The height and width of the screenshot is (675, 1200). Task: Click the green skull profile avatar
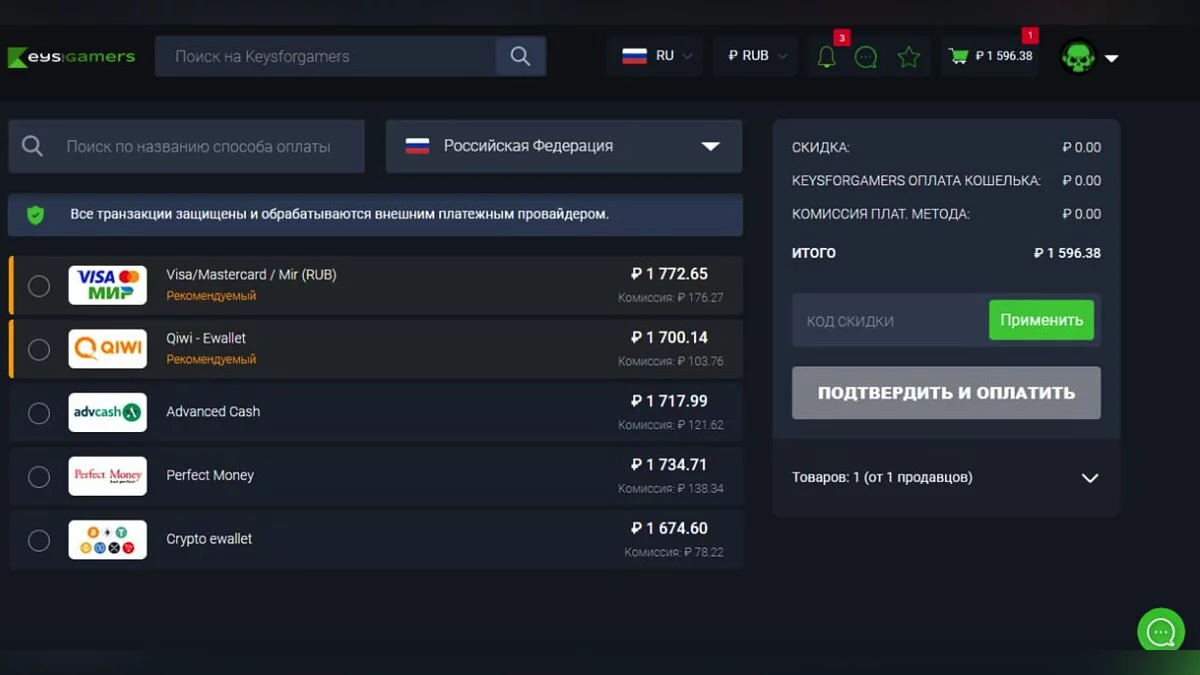[1079, 57]
